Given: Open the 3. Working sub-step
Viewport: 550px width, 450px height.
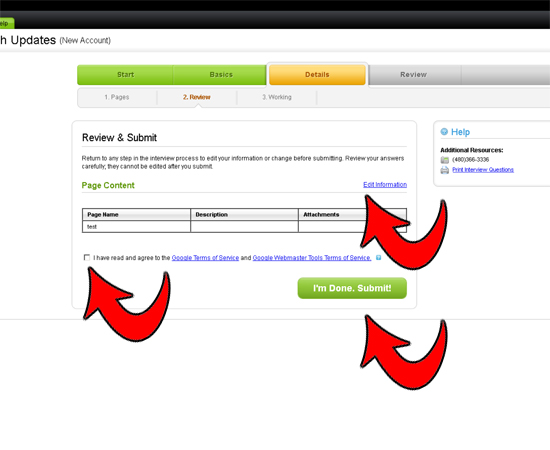Looking at the screenshot, I should tap(277, 97).
